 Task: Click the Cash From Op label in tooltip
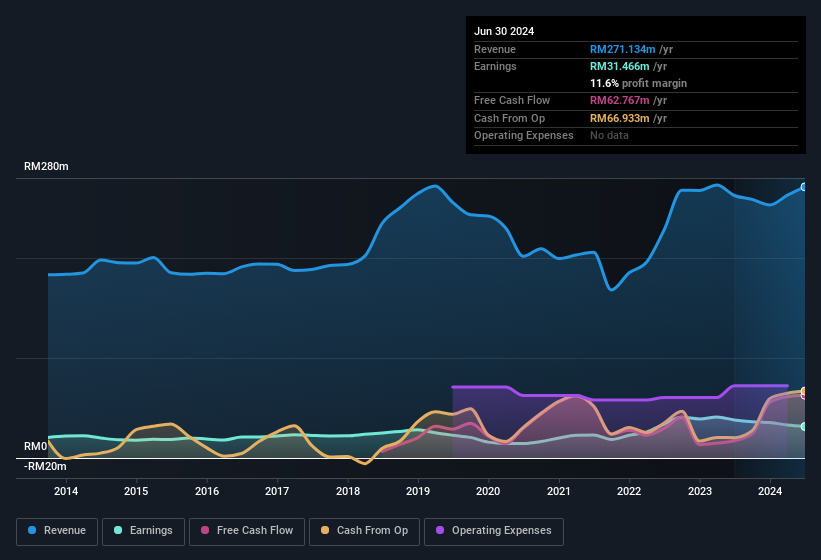click(x=509, y=118)
